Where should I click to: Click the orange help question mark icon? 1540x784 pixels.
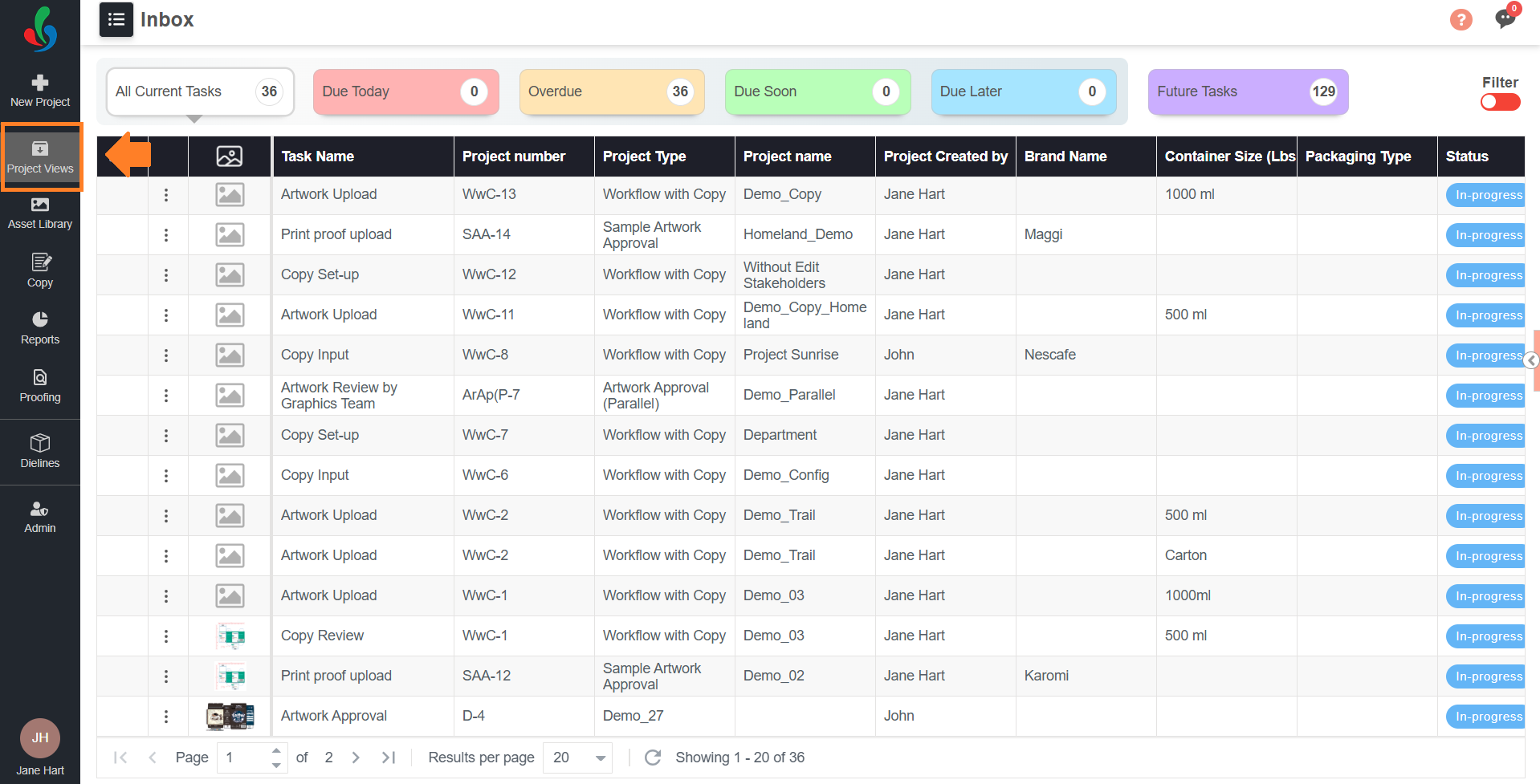(1461, 19)
